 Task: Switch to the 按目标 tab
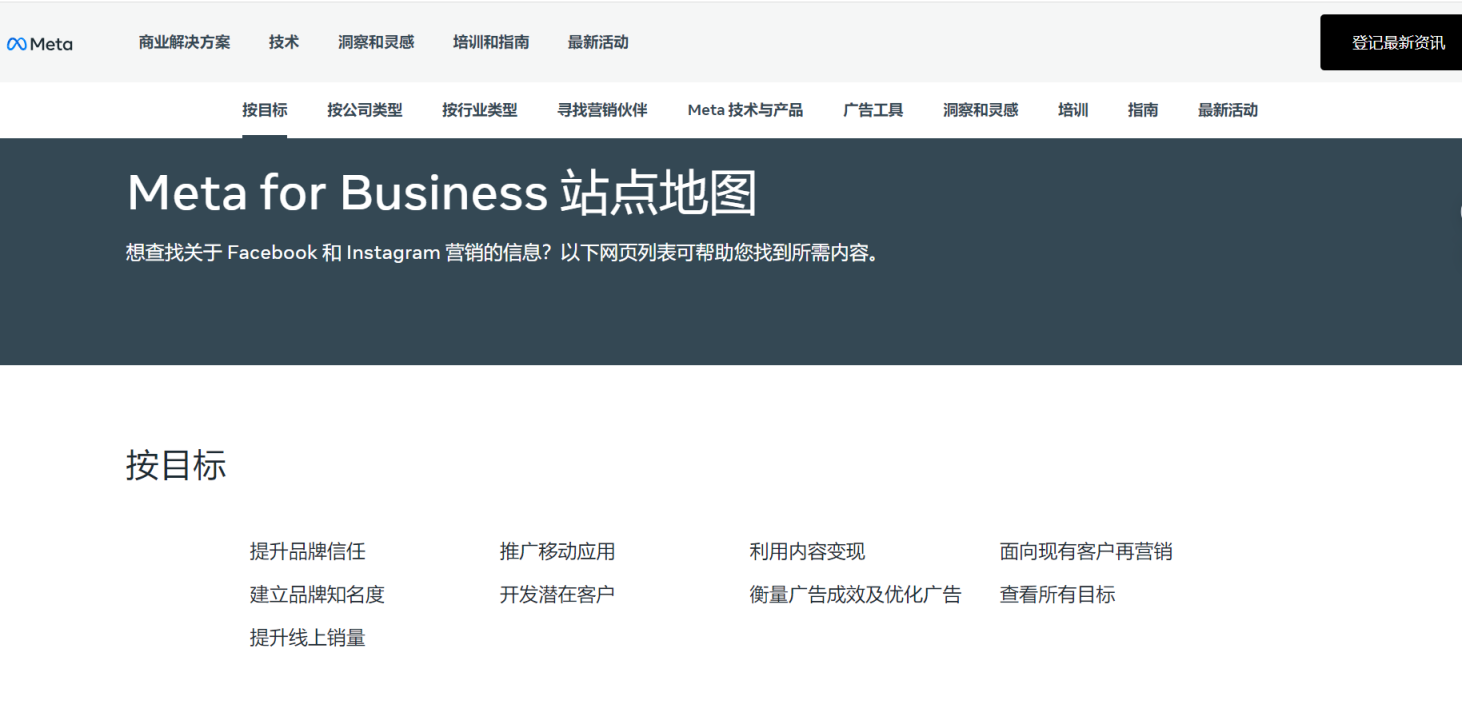[x=264, y=110]
